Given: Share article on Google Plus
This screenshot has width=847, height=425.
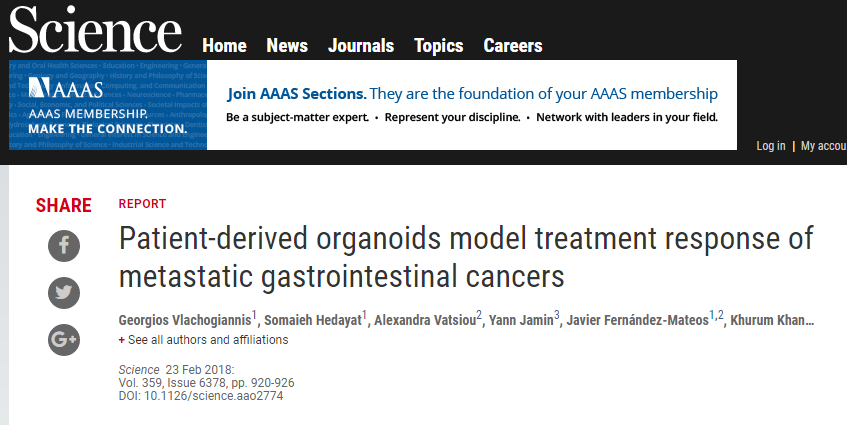Looking at the screenshot, I should tap(64, 340).
